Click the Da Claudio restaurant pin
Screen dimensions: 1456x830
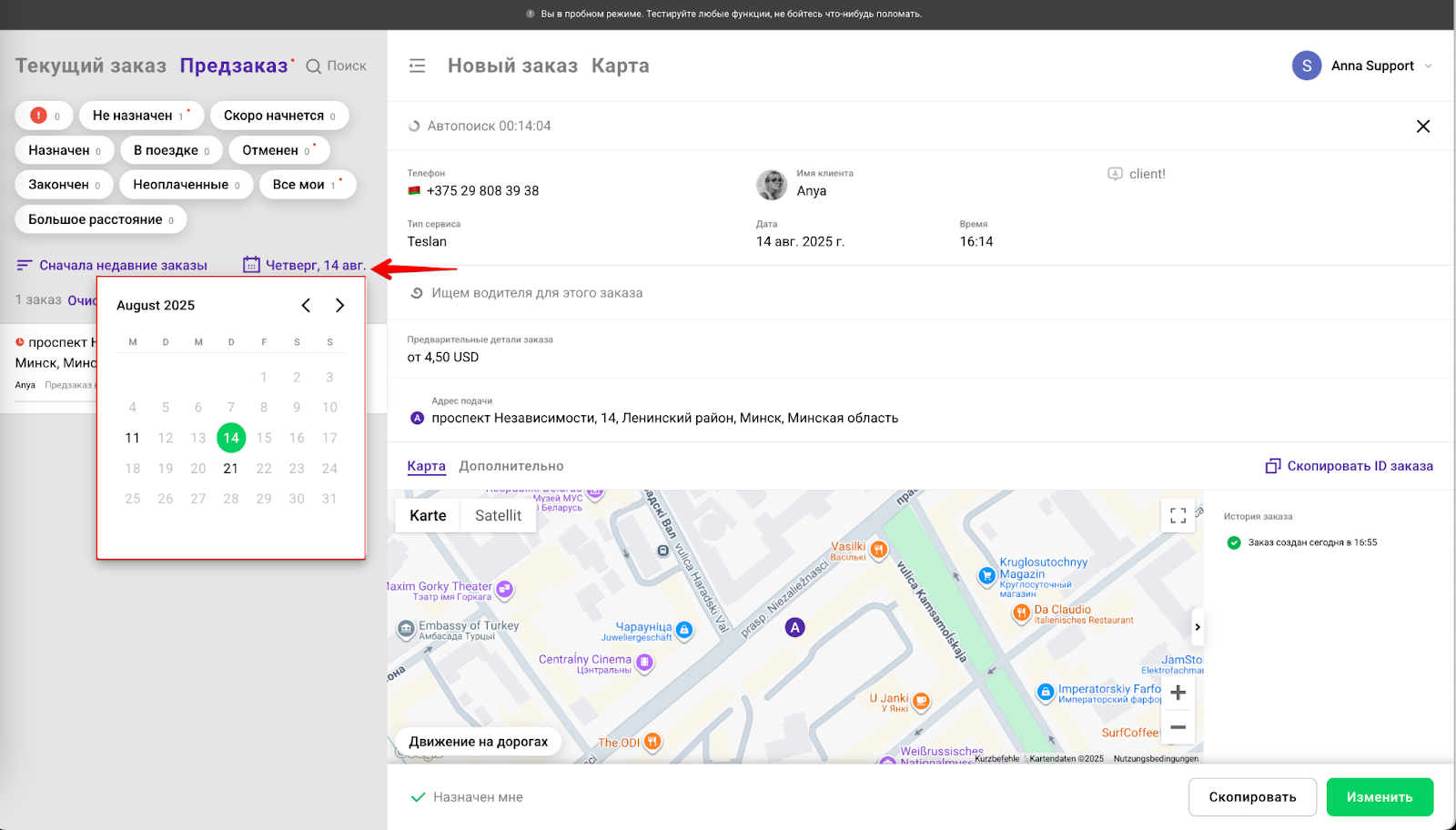(x=1021, y=613)
